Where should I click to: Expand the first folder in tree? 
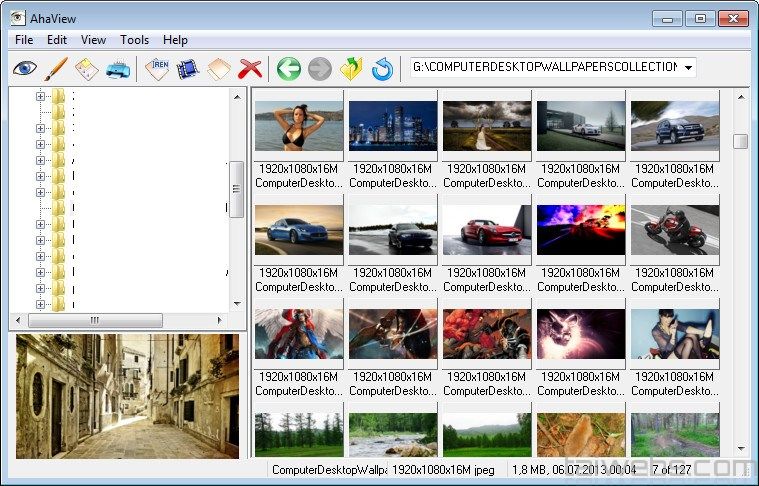point(41,97)
